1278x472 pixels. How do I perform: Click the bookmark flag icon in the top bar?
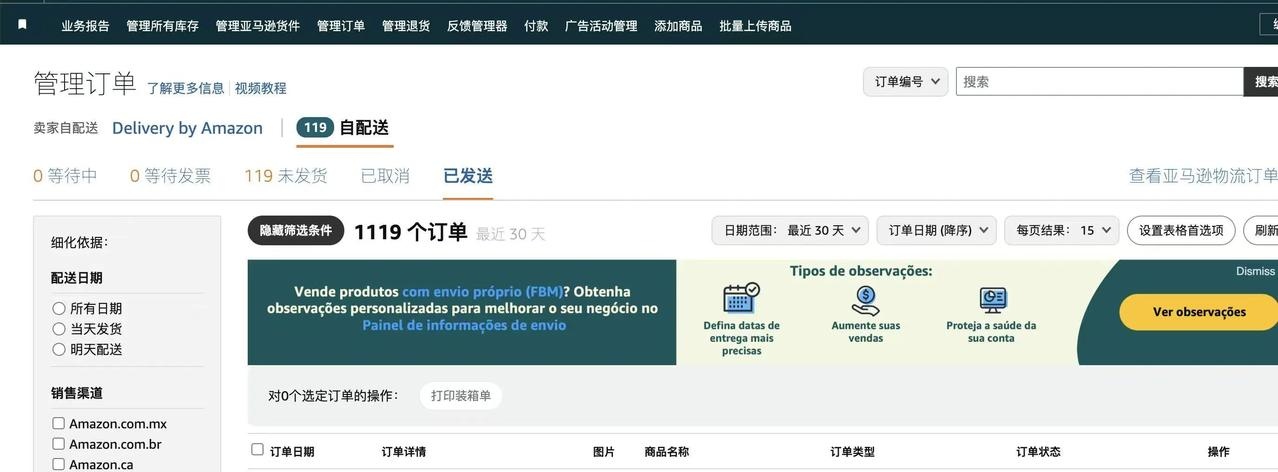(x=23, y=25)
